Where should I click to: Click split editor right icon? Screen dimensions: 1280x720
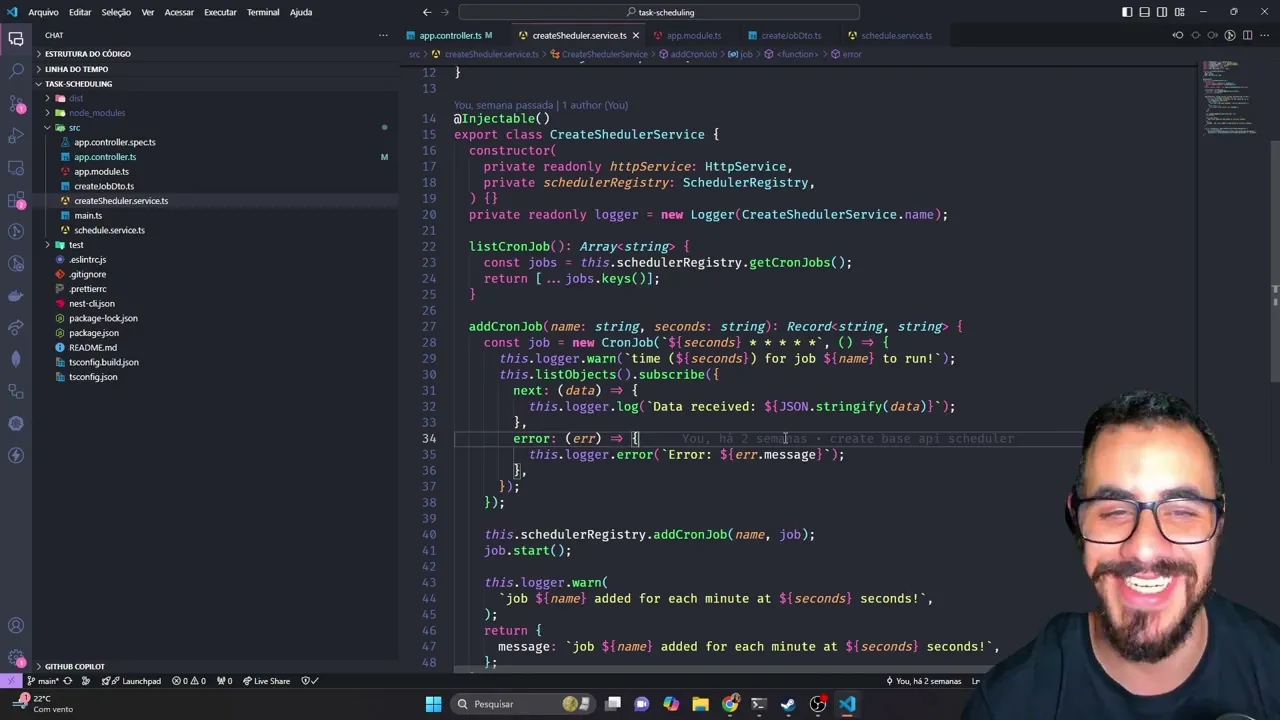pyautogui.click(x=1247, y=35)
